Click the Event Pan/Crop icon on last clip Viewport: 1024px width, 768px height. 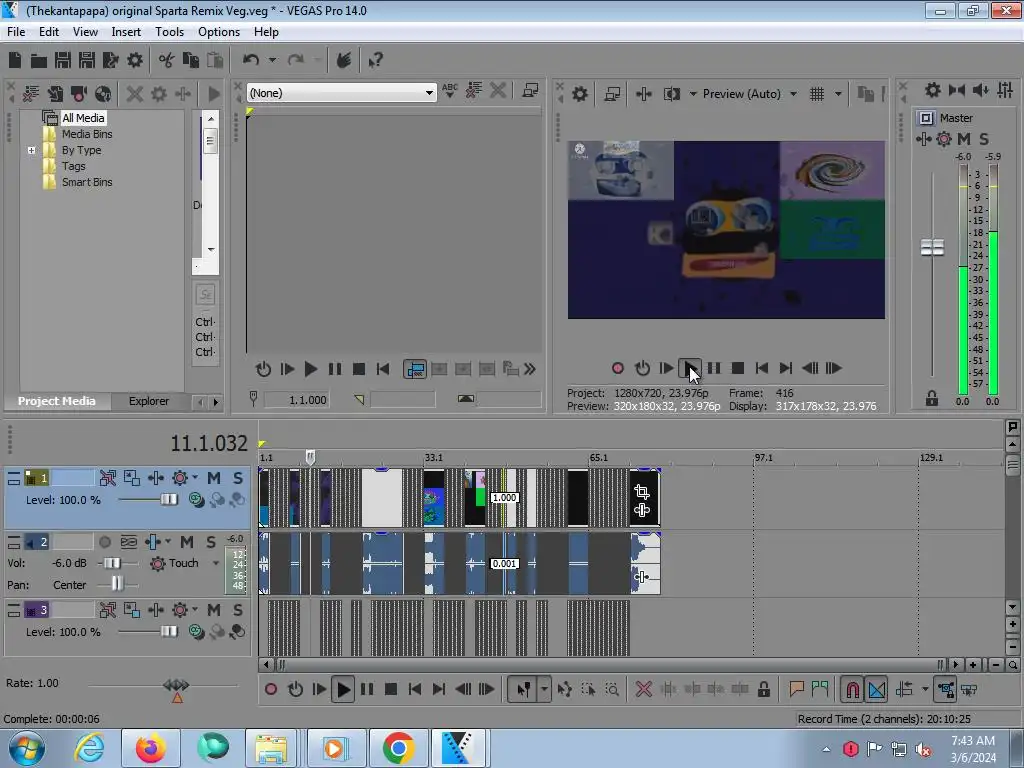click(x=641, y=492)
